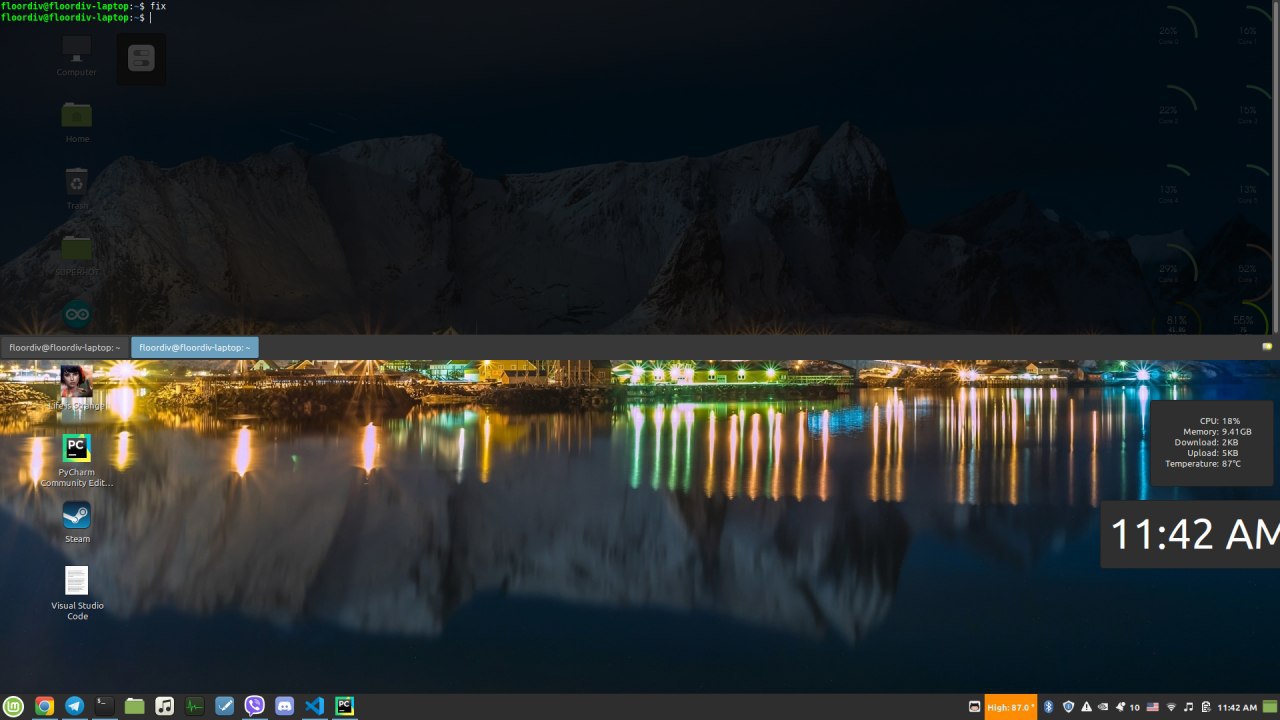Open Viber from the taskbar
This screenshot has height=720, width=1280.
click(x=254, y=706)
